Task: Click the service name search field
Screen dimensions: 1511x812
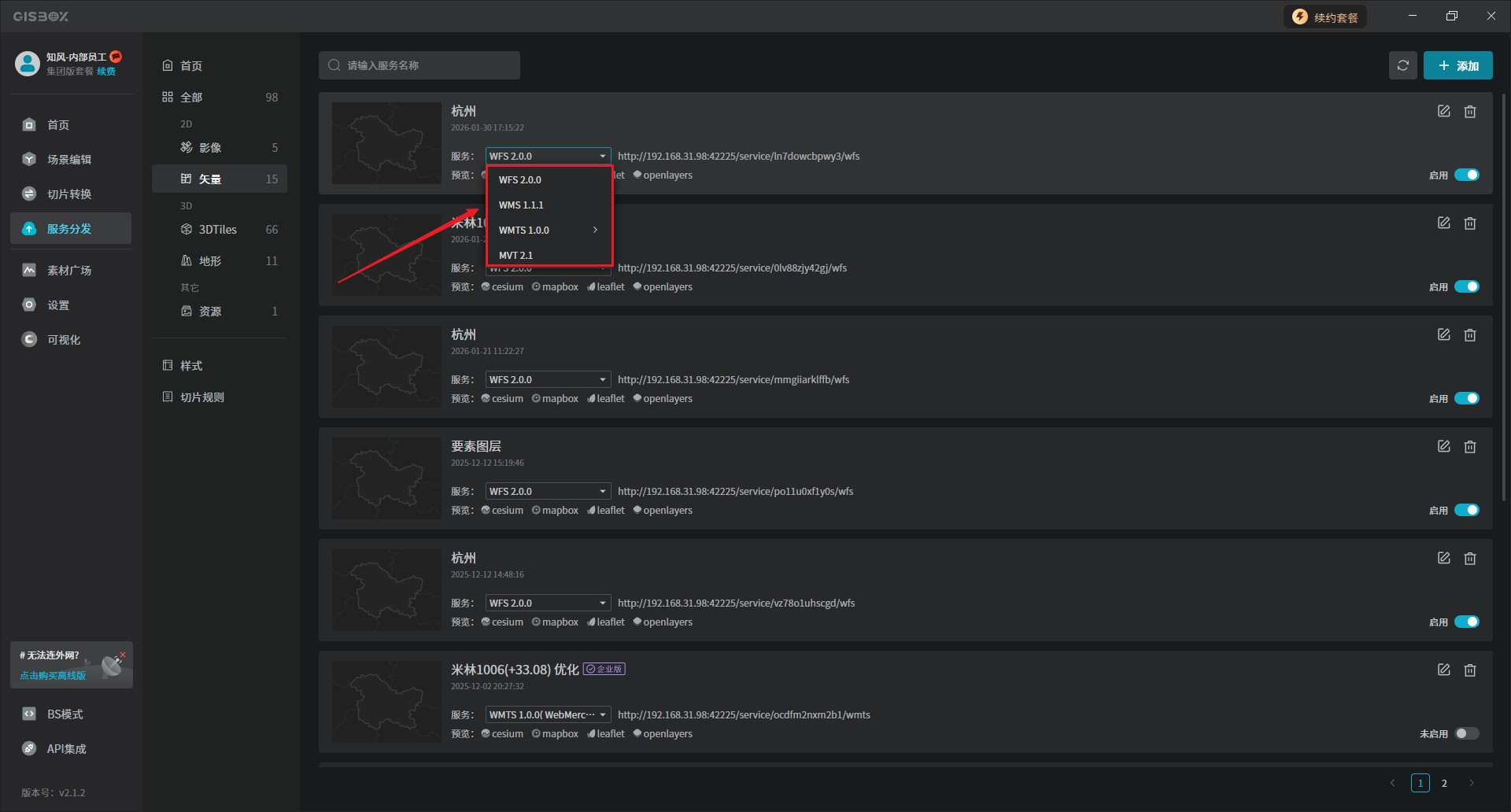Action: (x=419, y=65)
